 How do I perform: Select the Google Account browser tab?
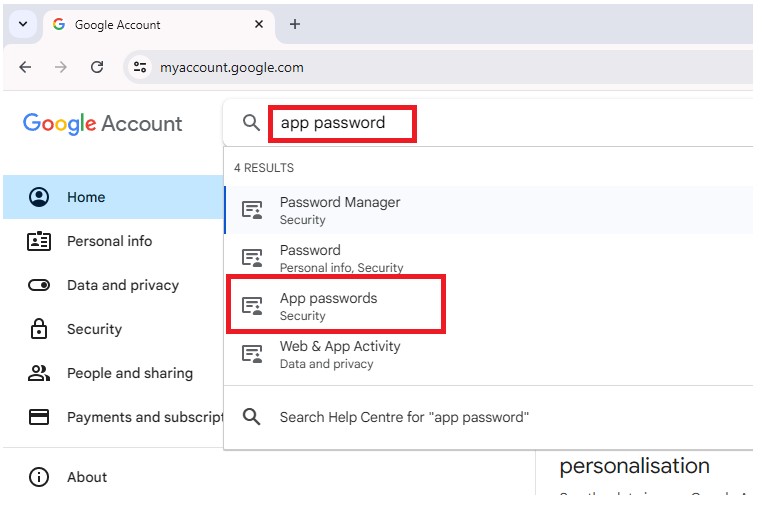(x=150, y=24)
